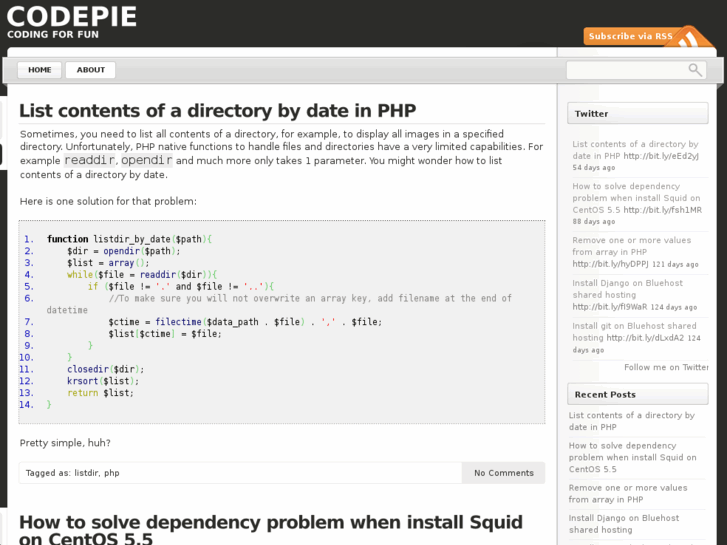Click the readdir call in code line 4
This screenshot has width=727, height=545.
pos(158,275)
